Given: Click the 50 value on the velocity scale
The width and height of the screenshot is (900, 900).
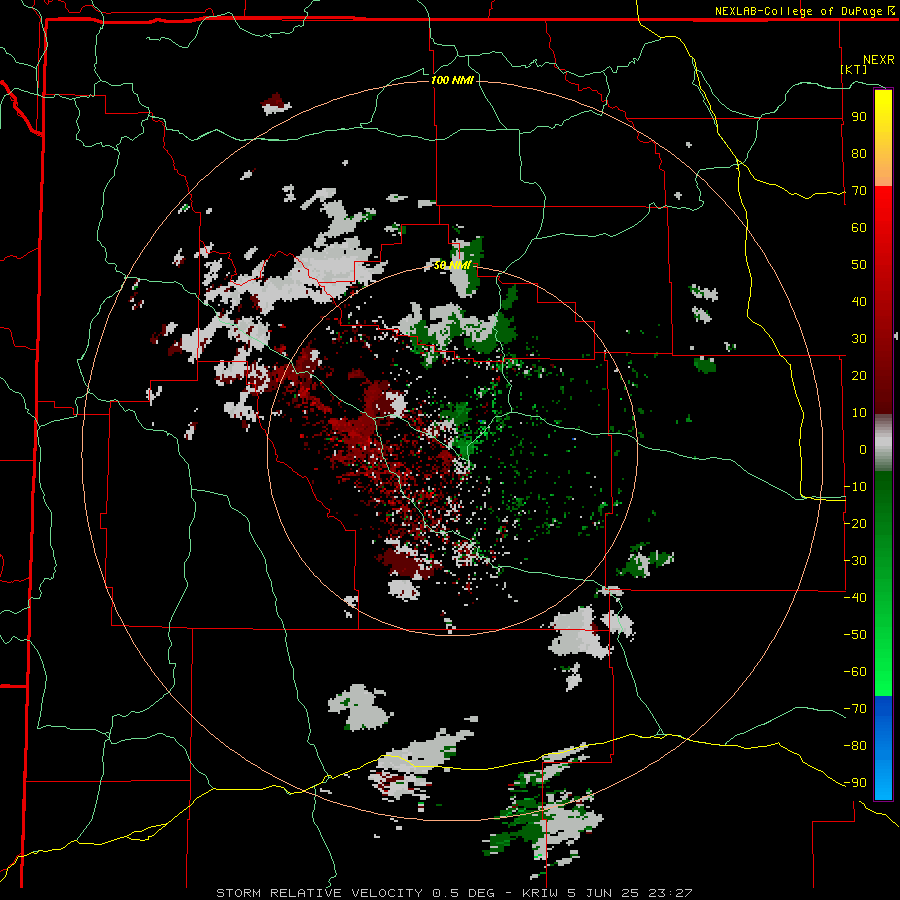Looking at the screenshot, I should coord(859,265).
